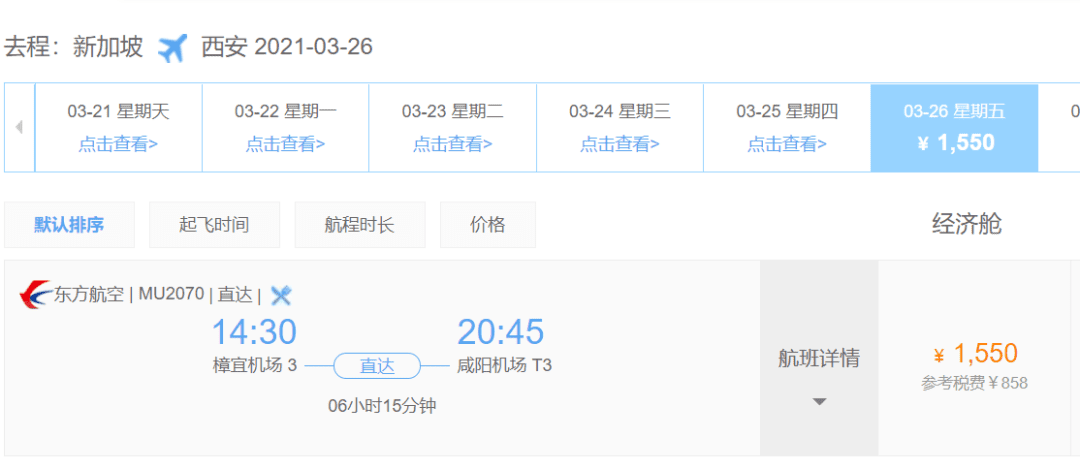
Task: Go to previous dates with left arrow
Action: [x=19, y=127]
